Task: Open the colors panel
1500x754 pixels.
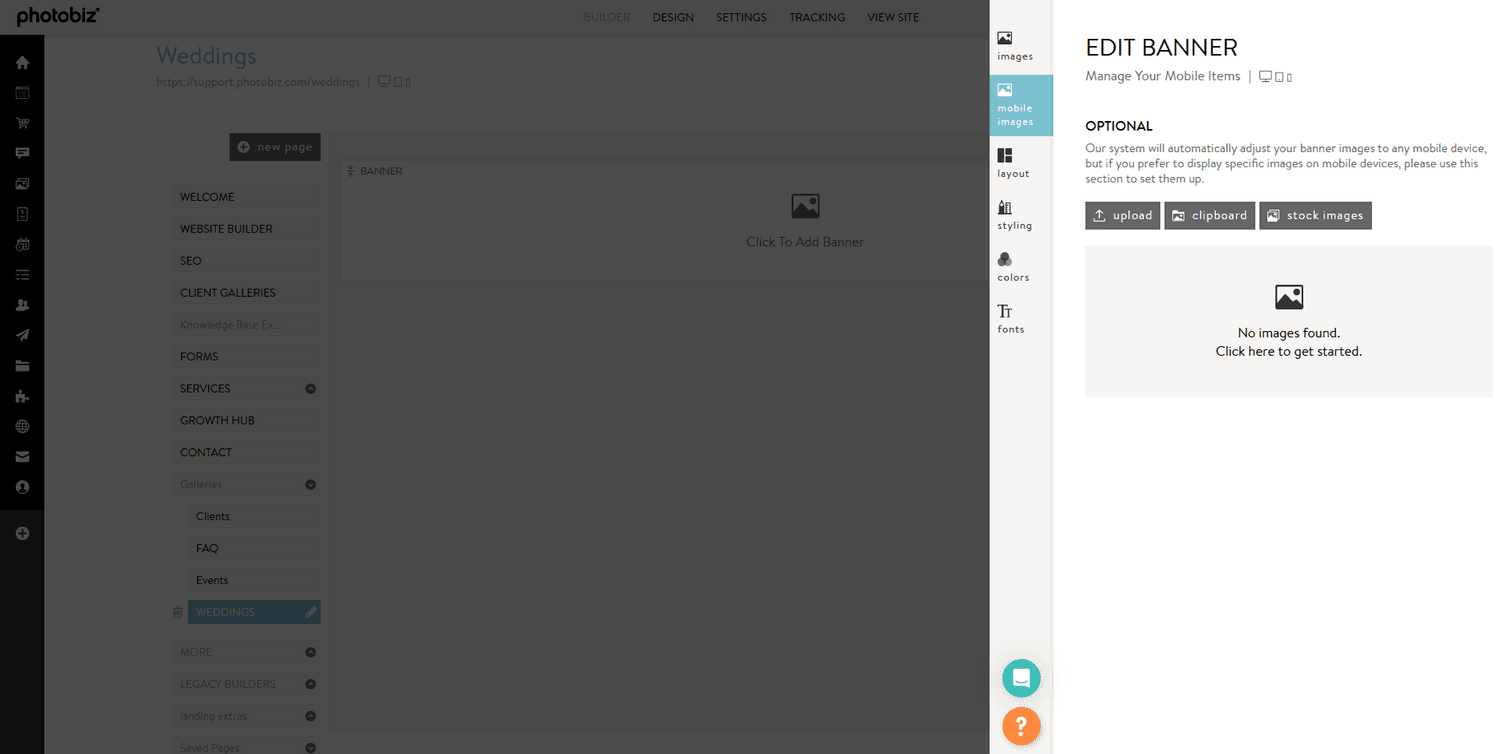Action: point(1012,267)
